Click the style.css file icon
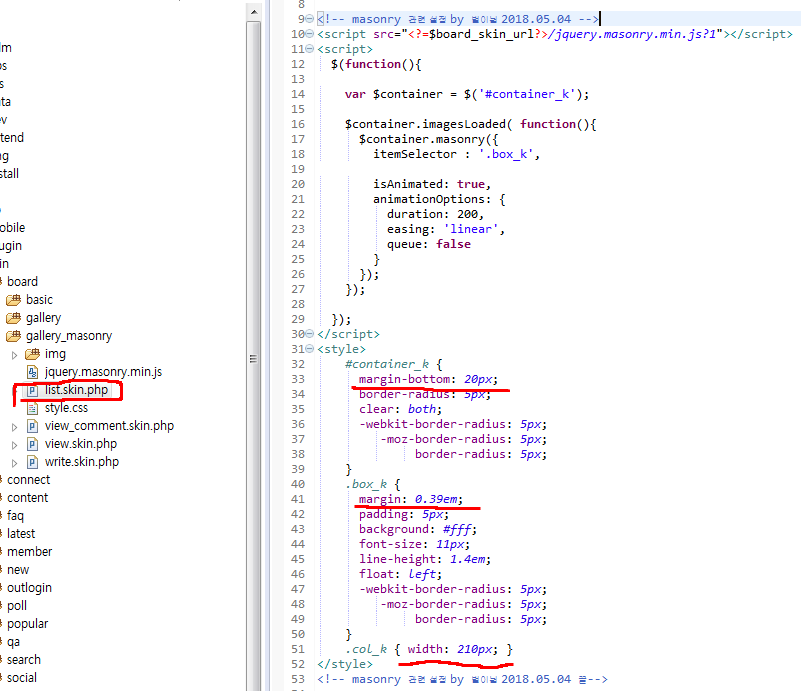 [32, 408]
